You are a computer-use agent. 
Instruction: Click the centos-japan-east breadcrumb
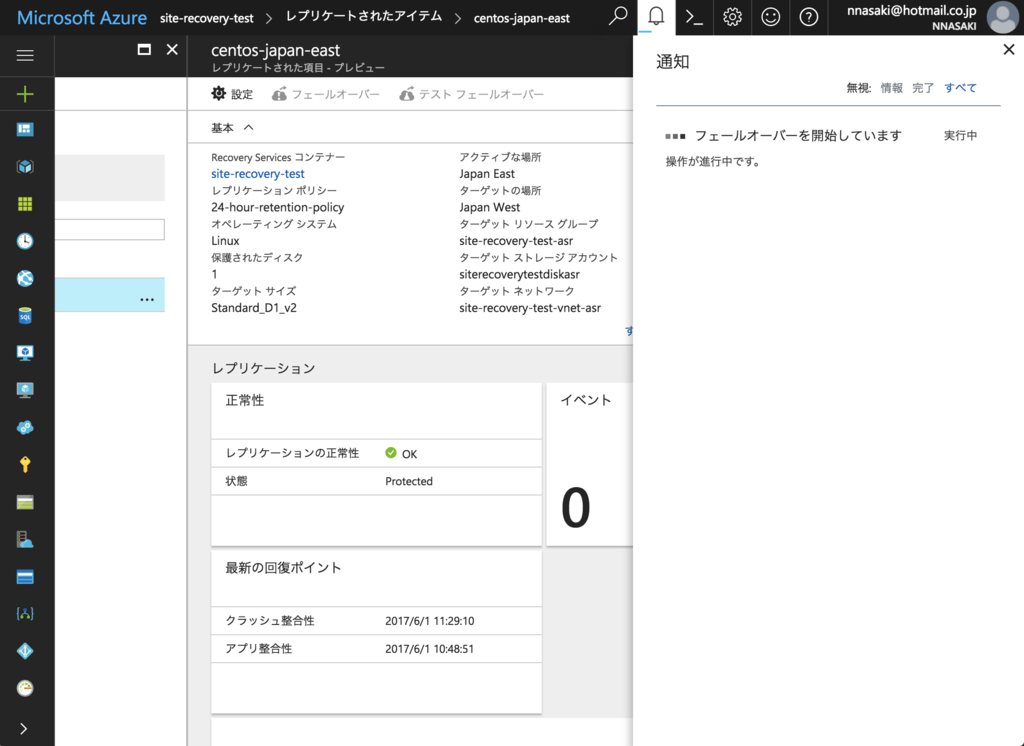point(521,18)
